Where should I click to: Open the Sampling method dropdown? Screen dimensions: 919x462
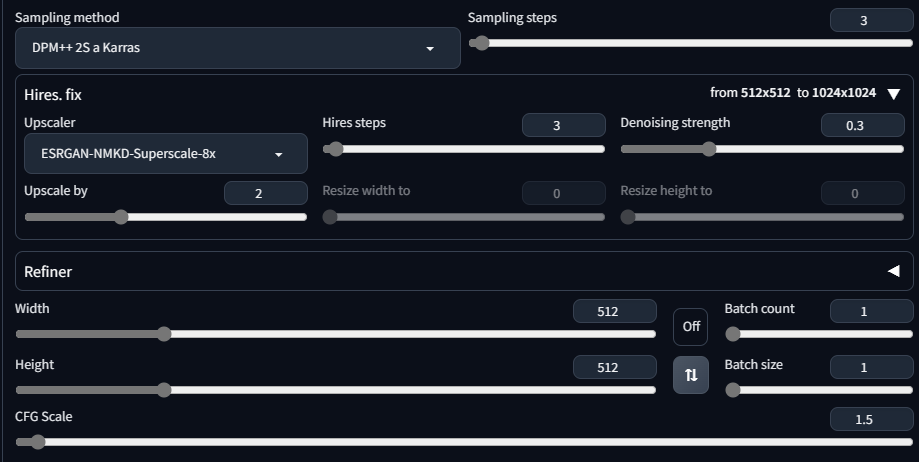tap(238, 48)
